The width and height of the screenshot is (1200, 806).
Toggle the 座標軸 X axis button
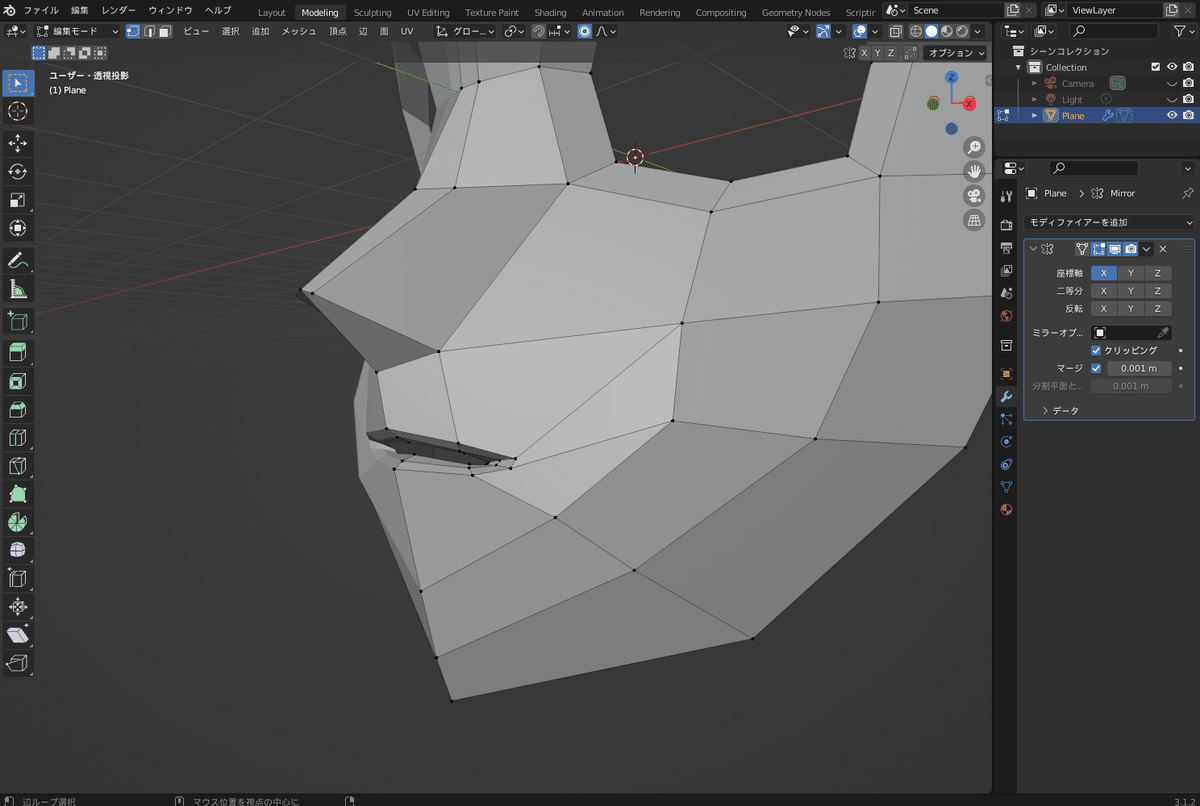(x=1103, y=273)
